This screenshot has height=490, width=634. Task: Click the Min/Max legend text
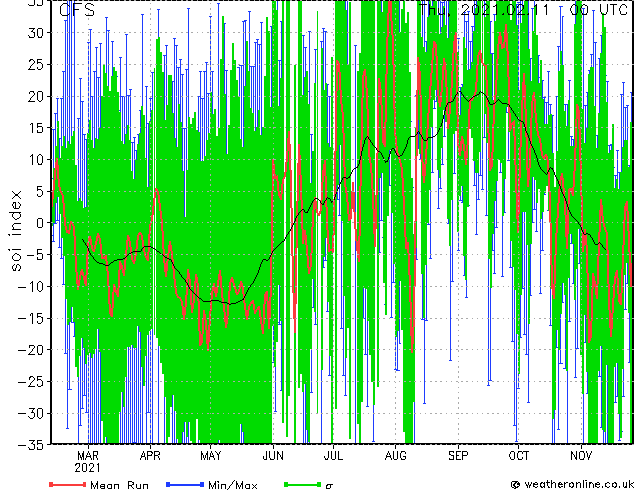(233, 485)
